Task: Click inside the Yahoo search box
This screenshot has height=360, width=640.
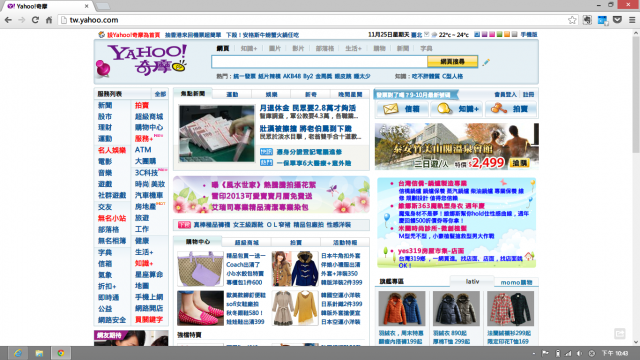Action: (319, 62)
